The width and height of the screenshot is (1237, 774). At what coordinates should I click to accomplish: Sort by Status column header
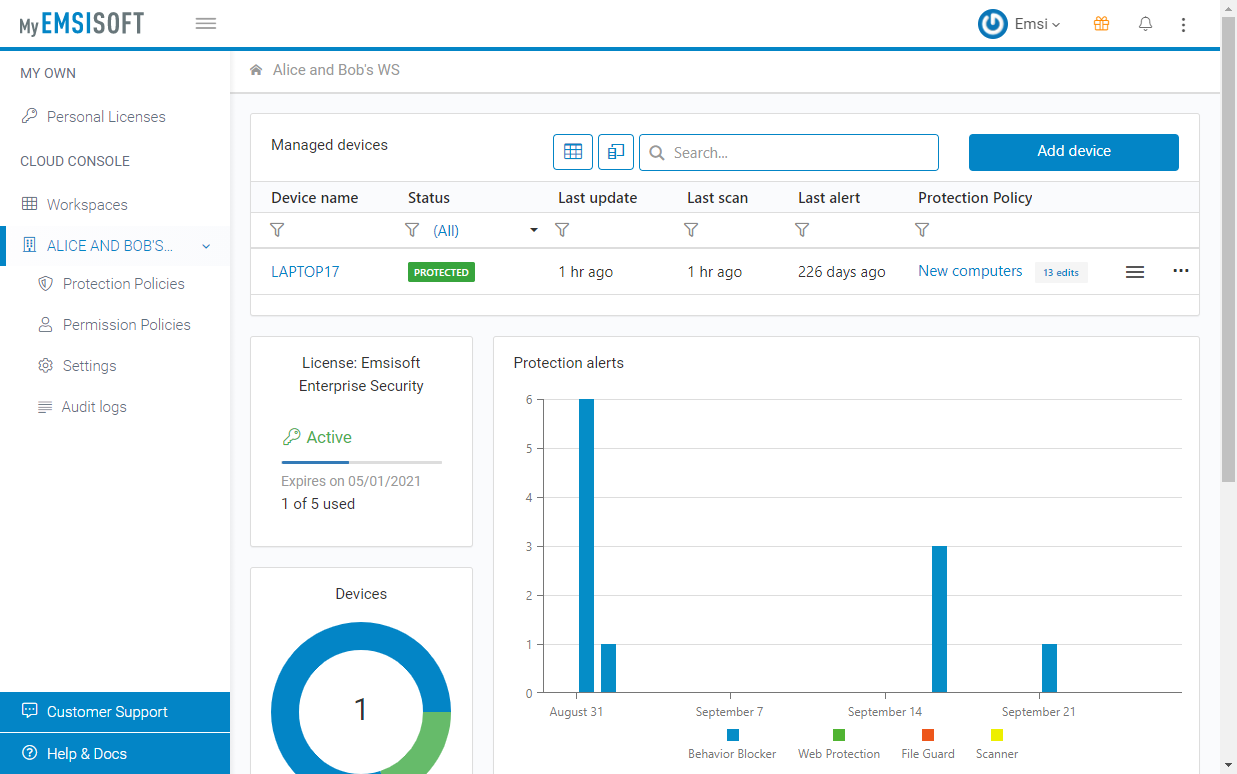(x=429, y=198)
